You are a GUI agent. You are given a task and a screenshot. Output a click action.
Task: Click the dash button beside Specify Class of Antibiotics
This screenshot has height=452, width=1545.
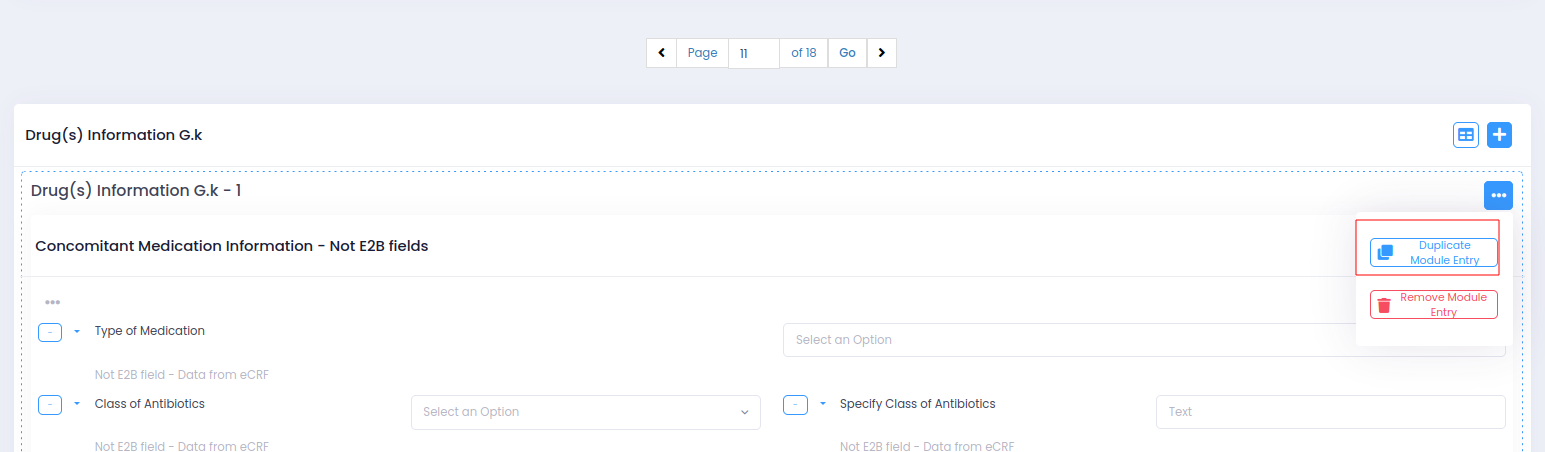coord(795,405)
